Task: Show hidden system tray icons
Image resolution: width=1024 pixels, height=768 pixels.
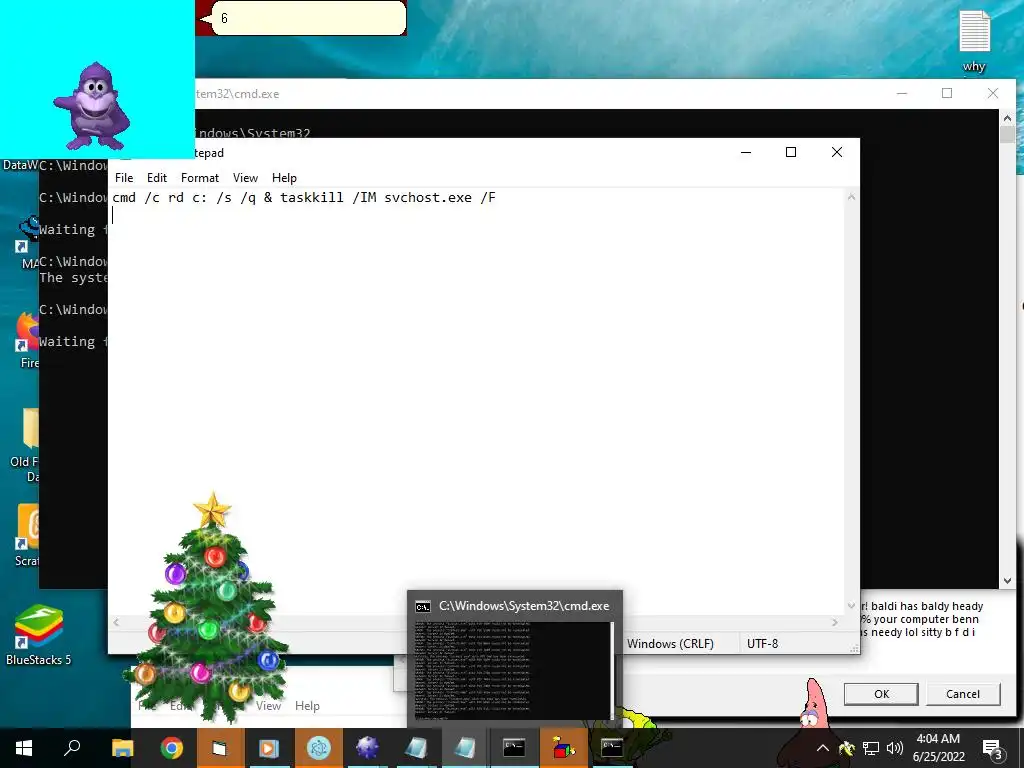Action: click(823, 748)
